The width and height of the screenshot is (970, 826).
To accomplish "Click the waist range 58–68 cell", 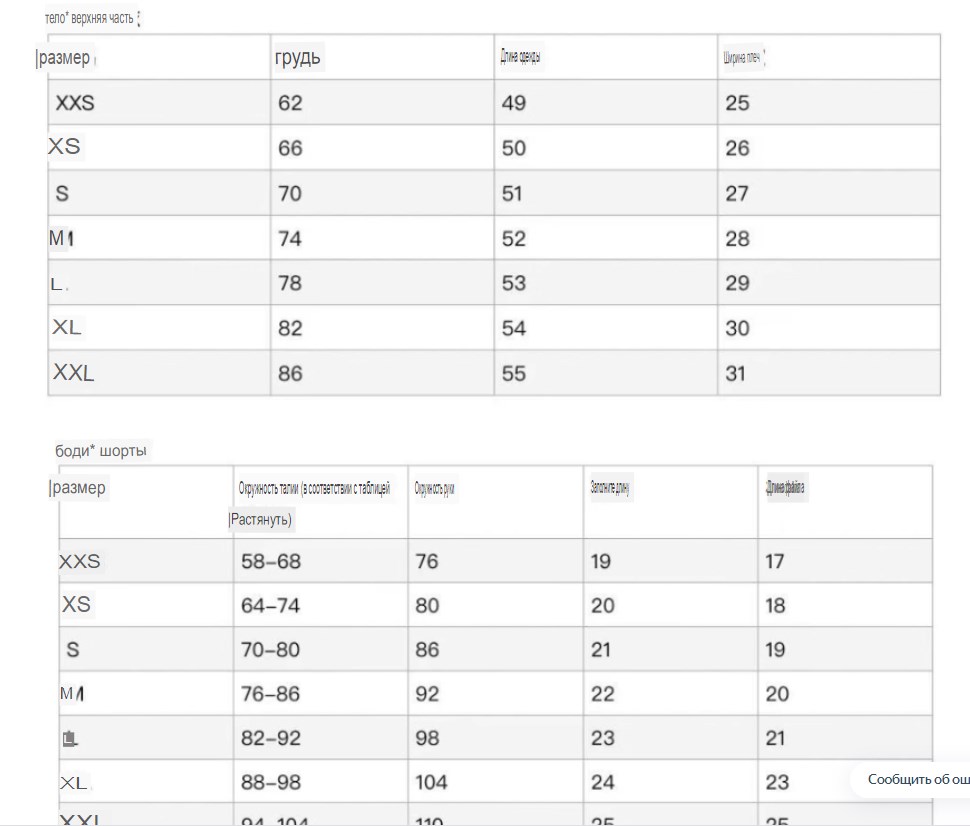I will coord(270,562).
